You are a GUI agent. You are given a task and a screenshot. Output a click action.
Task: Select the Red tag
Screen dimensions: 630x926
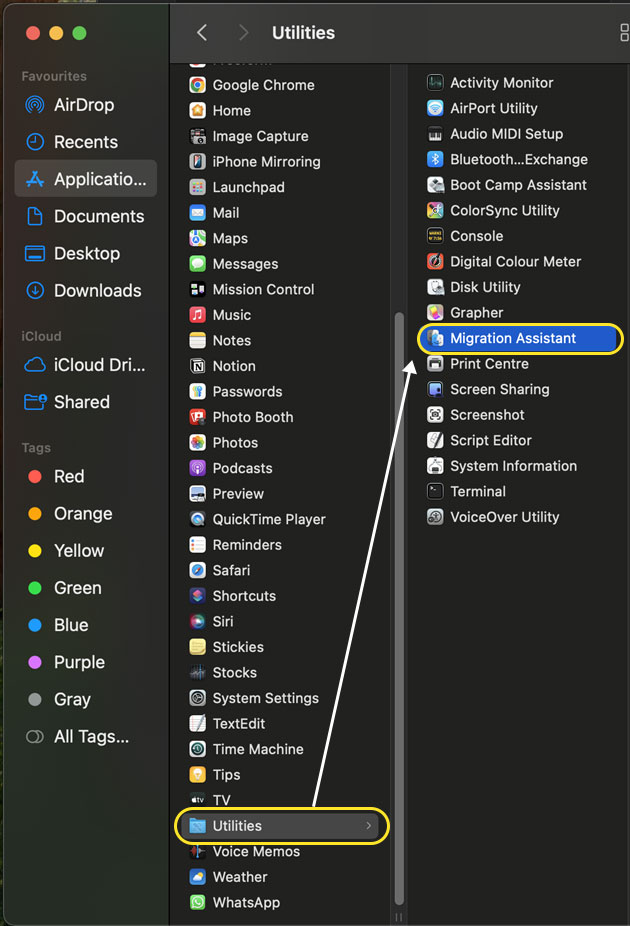click(69, 477)
